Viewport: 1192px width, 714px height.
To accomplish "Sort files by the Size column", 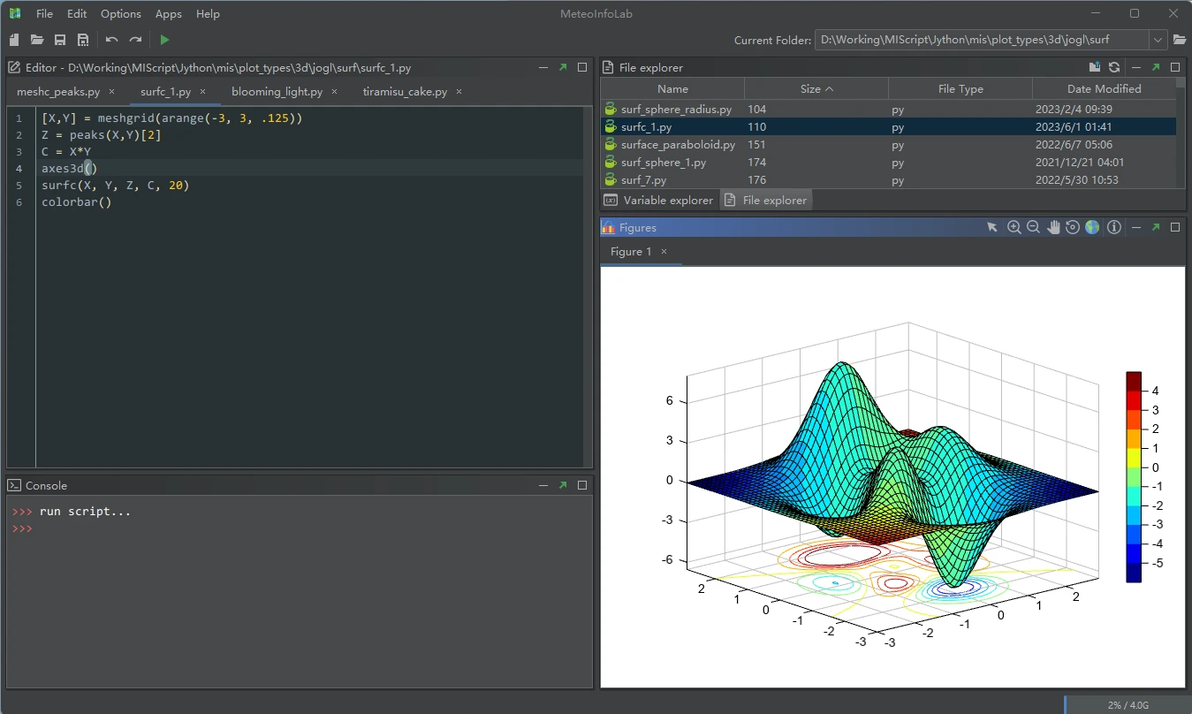I will tap(816, 89).
